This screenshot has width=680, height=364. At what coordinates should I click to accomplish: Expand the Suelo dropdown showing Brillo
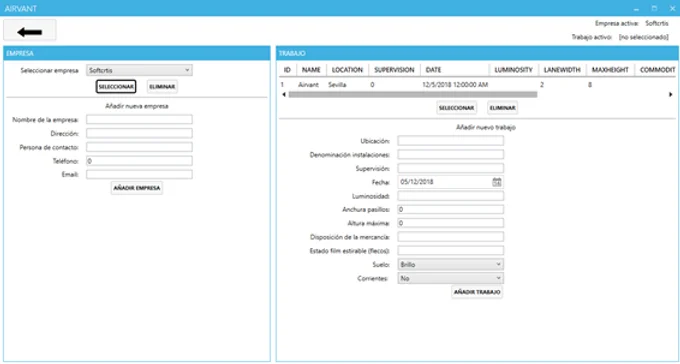pos(451,264)
